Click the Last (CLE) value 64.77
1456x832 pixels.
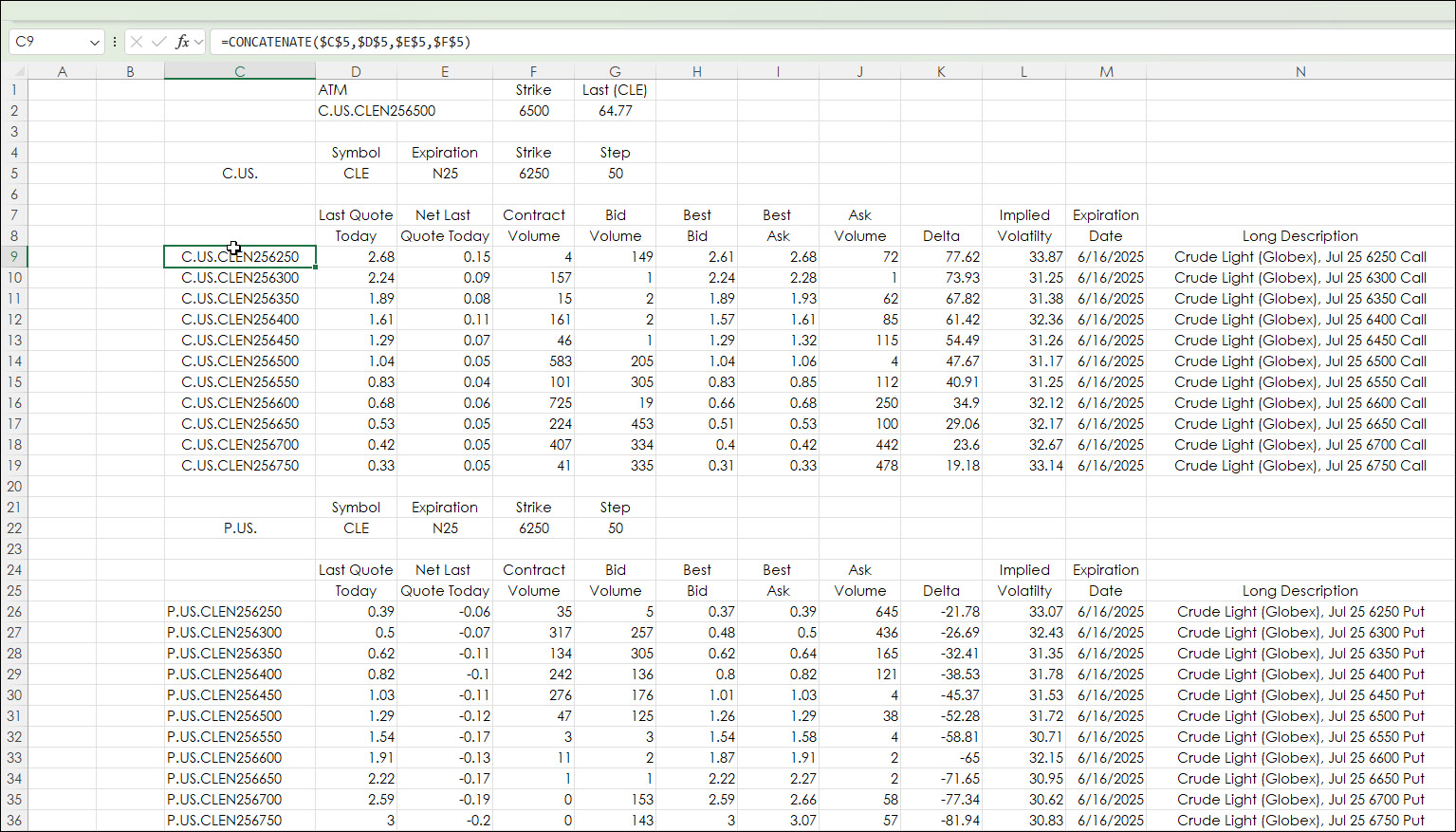pos(615,111)
